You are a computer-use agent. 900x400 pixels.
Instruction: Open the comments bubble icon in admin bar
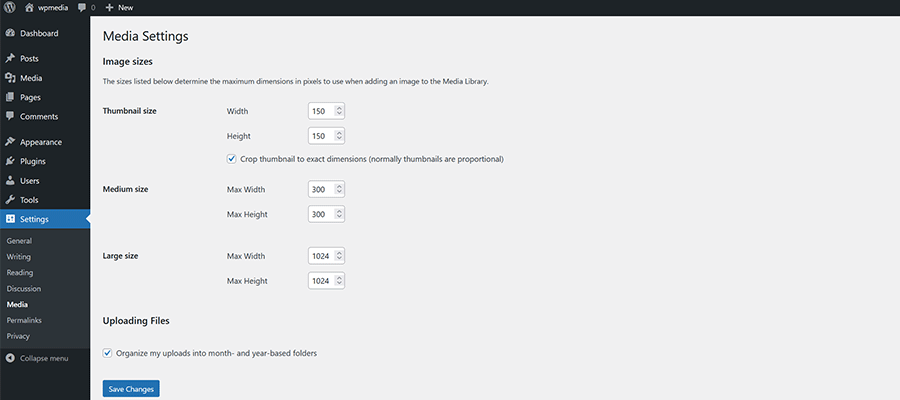(x=79, y=7)
